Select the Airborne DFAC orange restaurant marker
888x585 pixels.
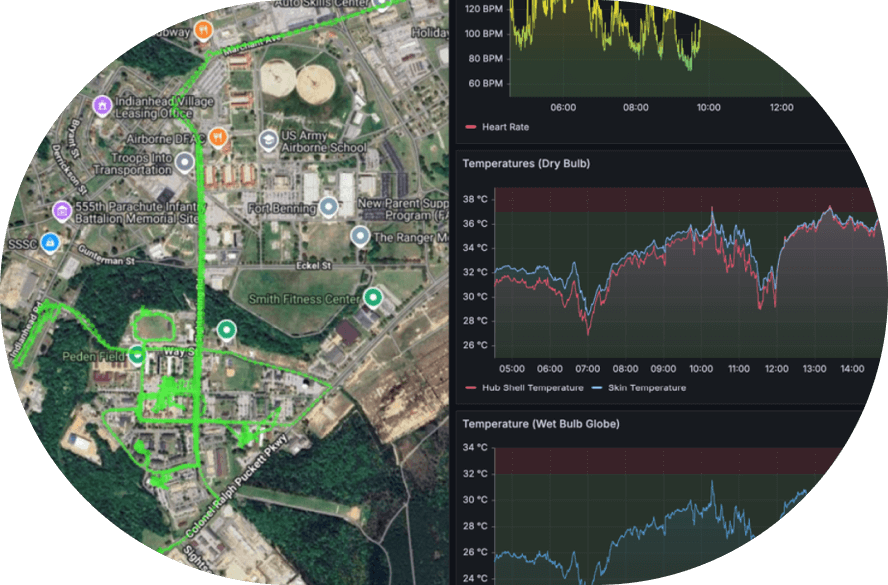pos(218,137)
